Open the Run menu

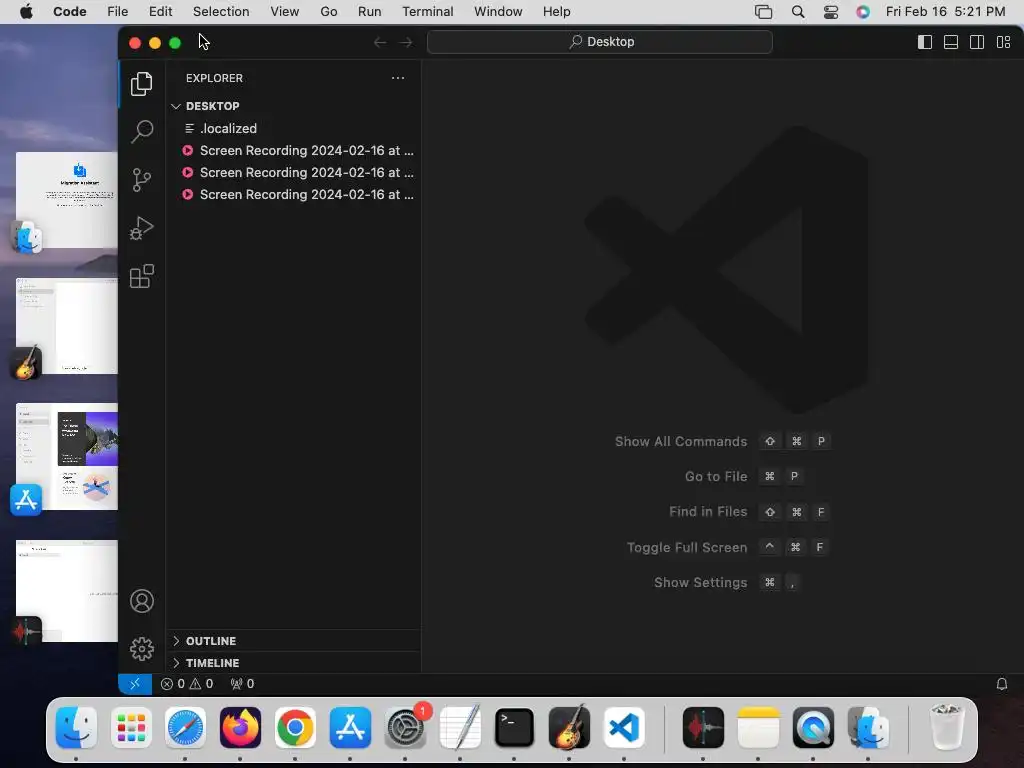pos(369,12)
